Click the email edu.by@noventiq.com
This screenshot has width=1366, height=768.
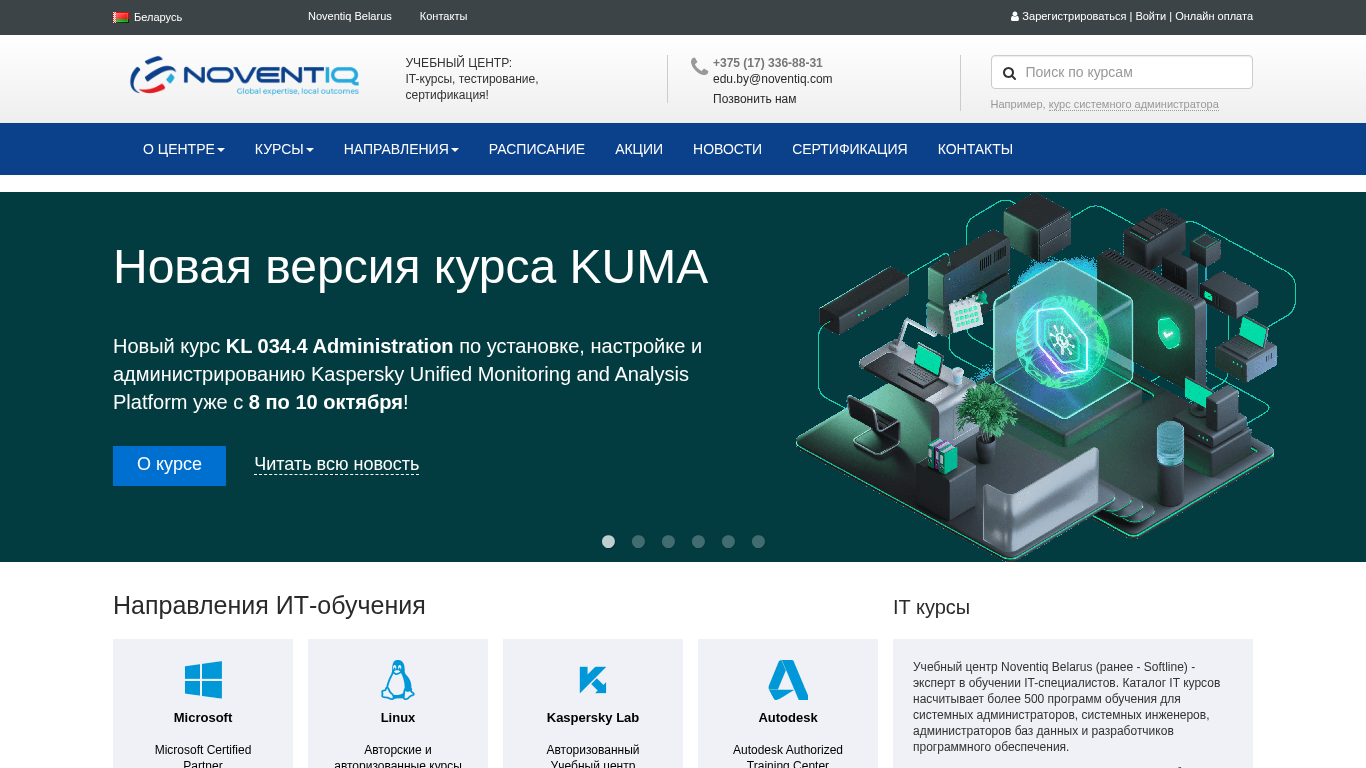[773, 79]
